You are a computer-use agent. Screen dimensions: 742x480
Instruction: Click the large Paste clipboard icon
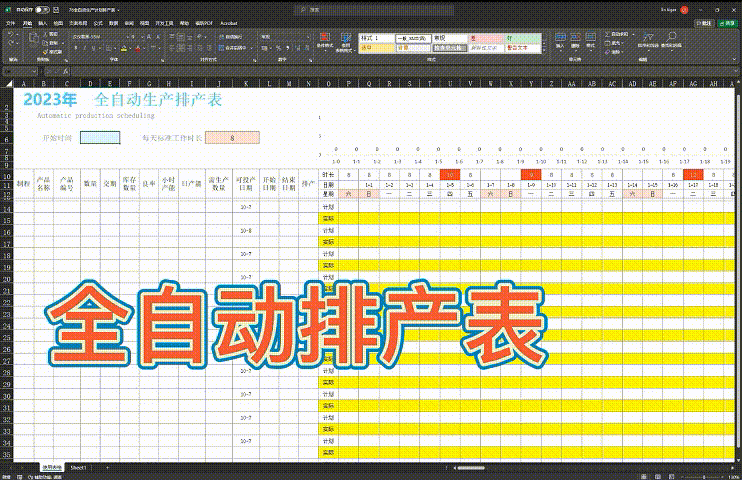(33, 38)
